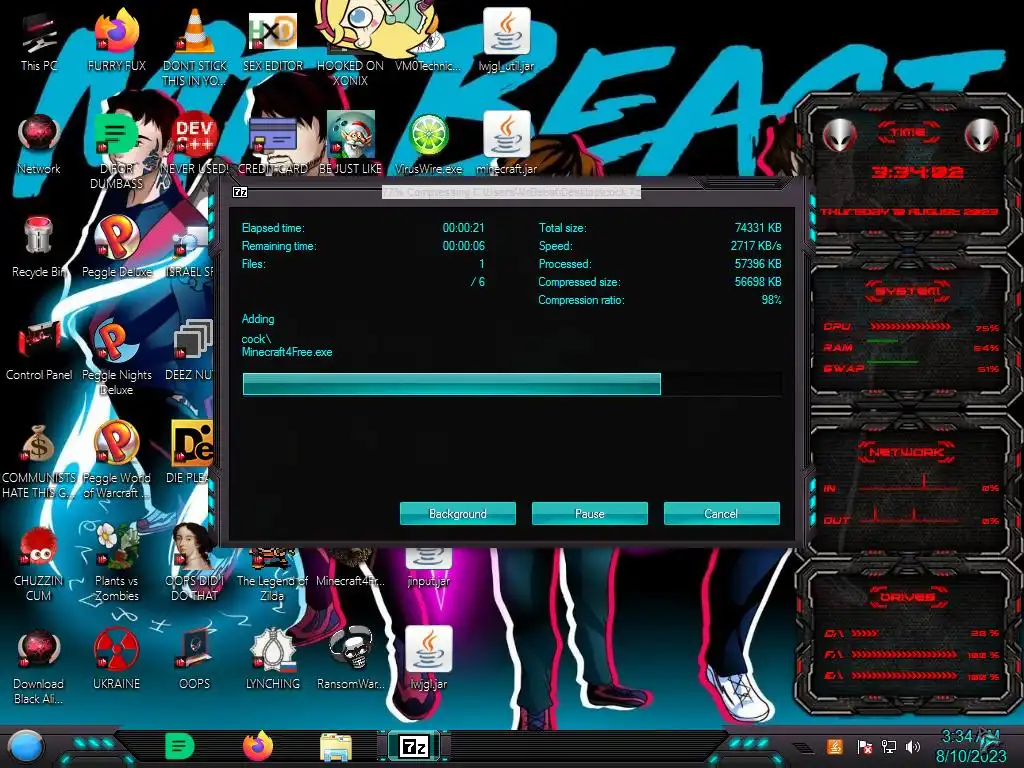Image resolution: width=1024 pixels, height=768 pixels.
Task: Launch Firefox from the taskbar
Action: point(257,746)
